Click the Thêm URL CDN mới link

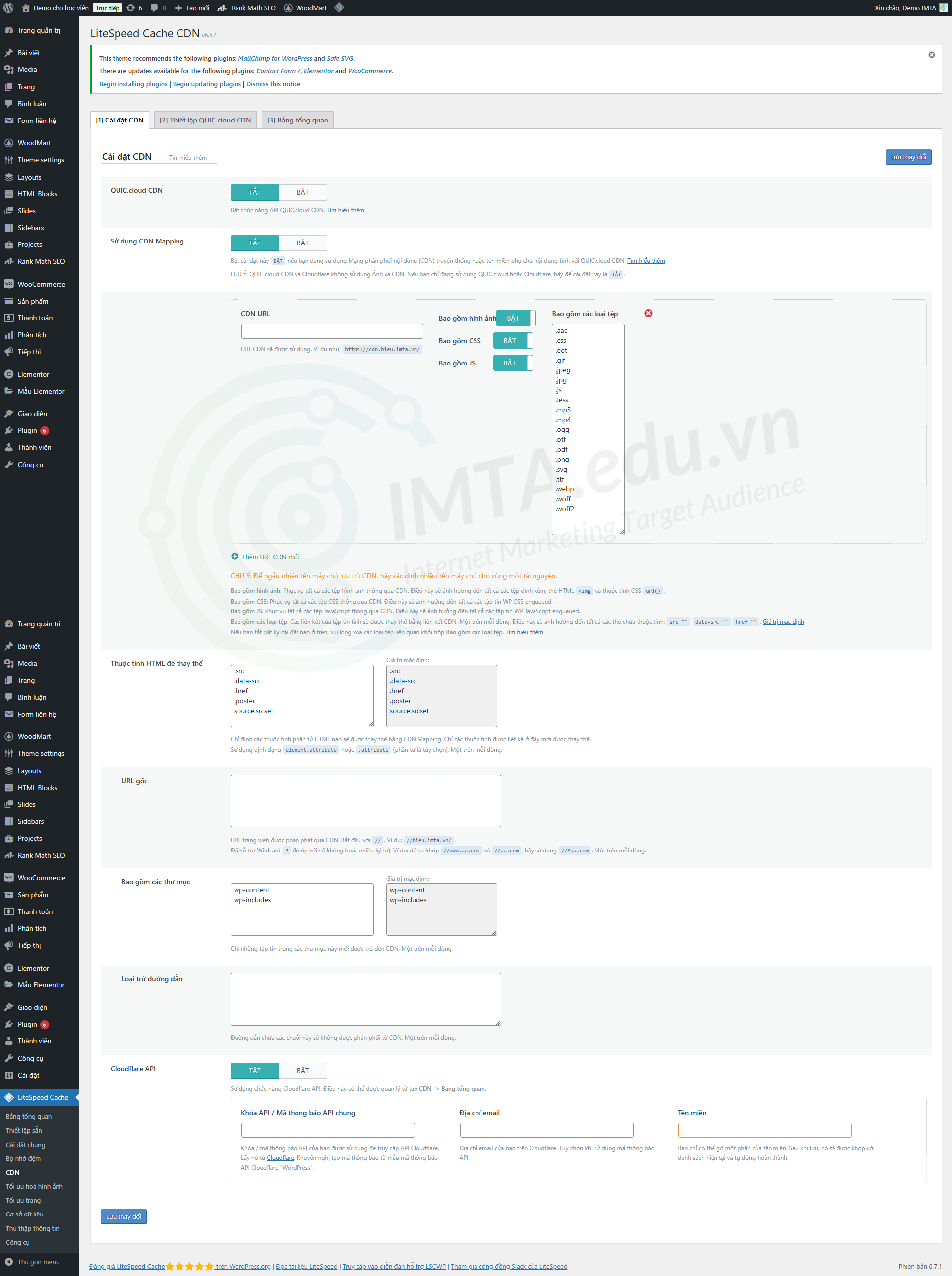270,557
